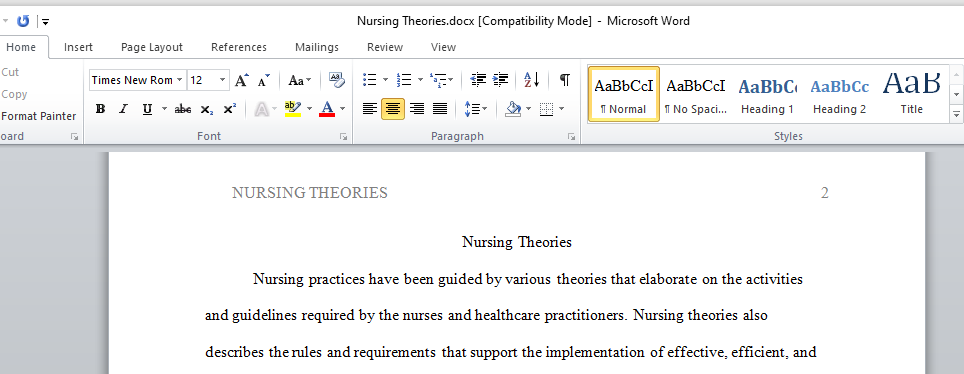Open the Clipboard dialog launcher
Viewport: 964px width, 374px height.
pos(75,137)
